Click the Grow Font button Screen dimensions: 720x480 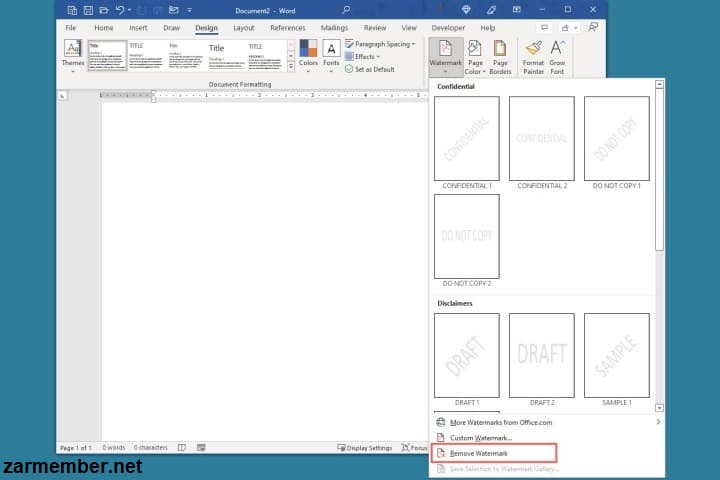(x=557, y=57)
